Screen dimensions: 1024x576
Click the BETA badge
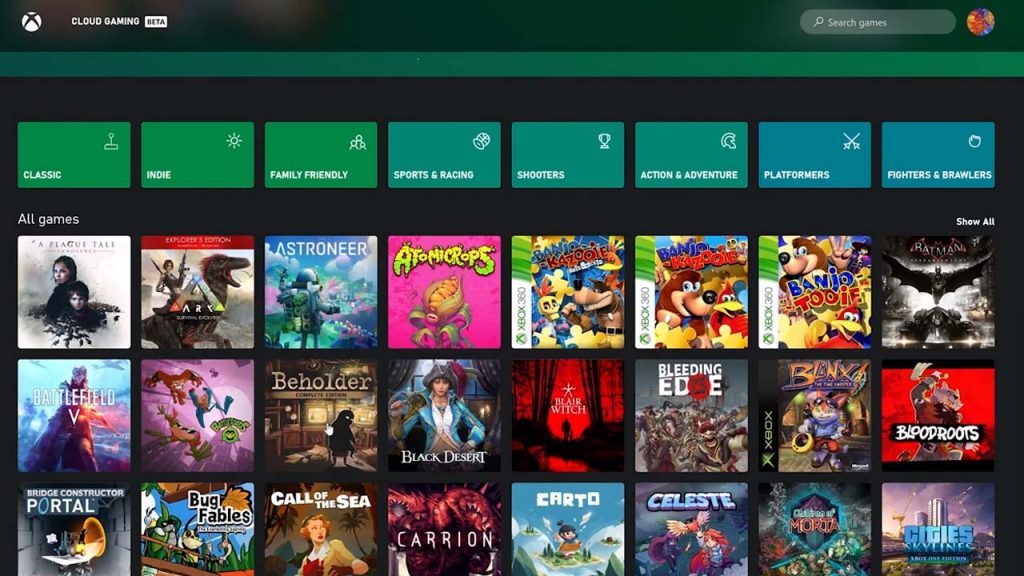click(x=156, y=22)
